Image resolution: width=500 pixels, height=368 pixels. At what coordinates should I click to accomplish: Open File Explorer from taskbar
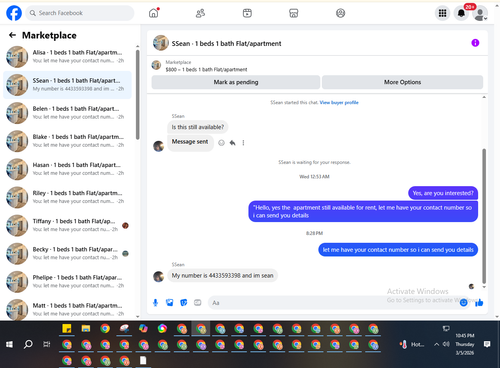(86, 329)
